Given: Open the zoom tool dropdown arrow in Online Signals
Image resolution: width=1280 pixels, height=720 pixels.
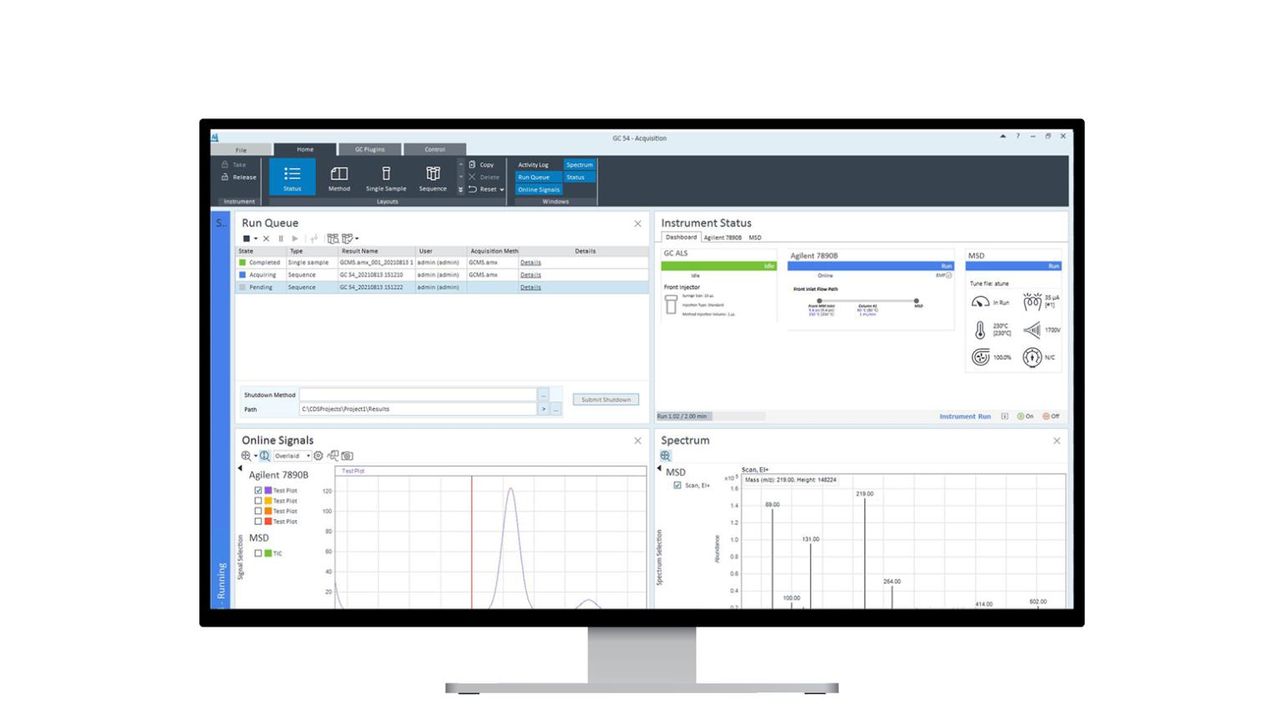Looking at the screenshot, I should point(256,455).
